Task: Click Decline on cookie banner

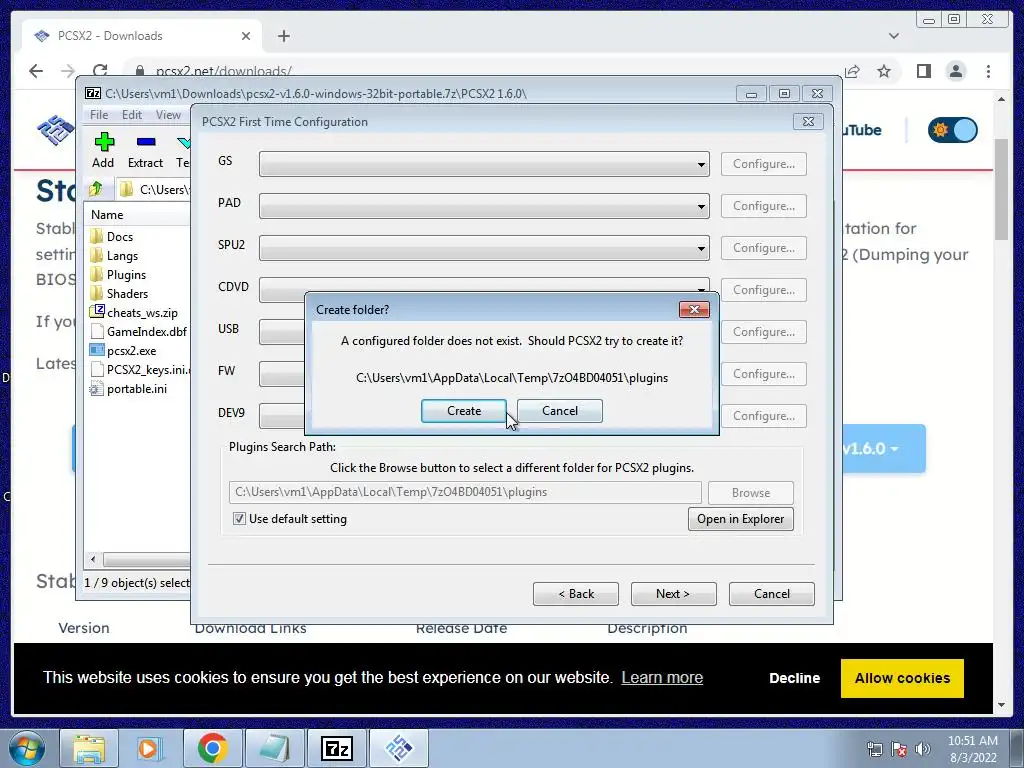Action: click(x=794, y=678)
